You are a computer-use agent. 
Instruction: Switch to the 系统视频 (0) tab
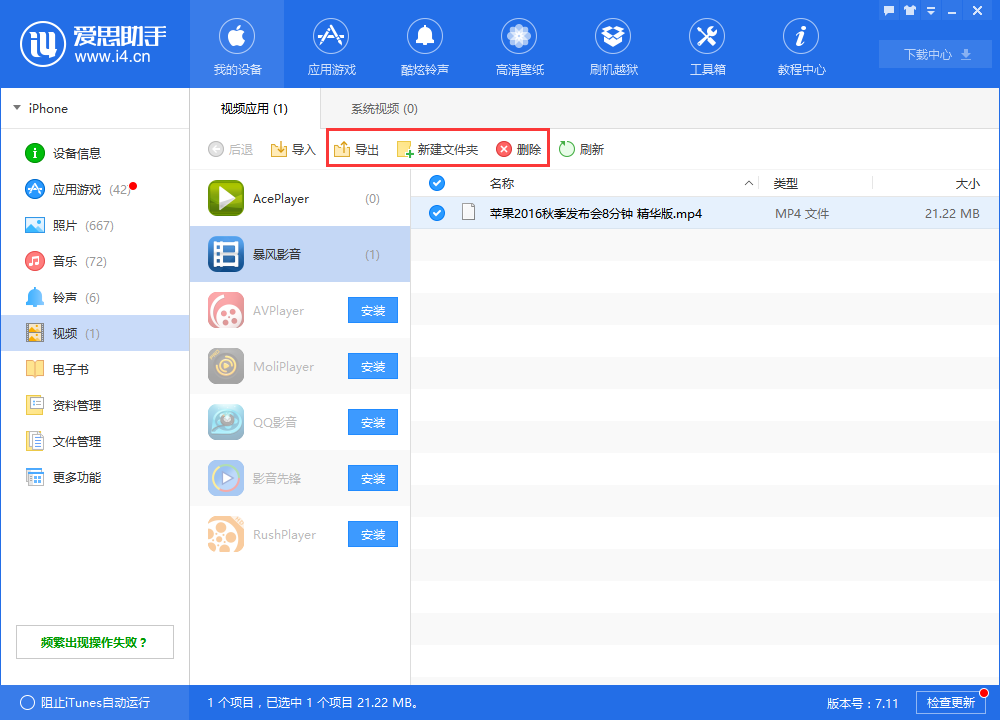pos(384,108)
